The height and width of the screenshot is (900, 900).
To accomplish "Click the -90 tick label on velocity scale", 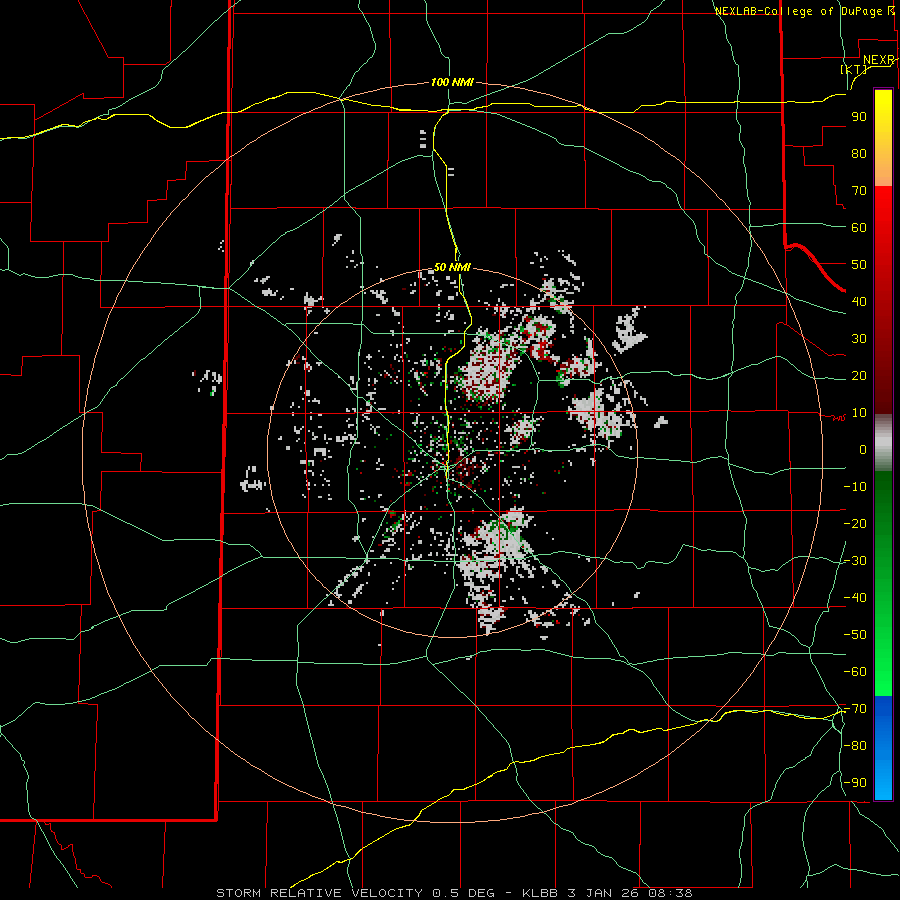I will pos(855,783).
